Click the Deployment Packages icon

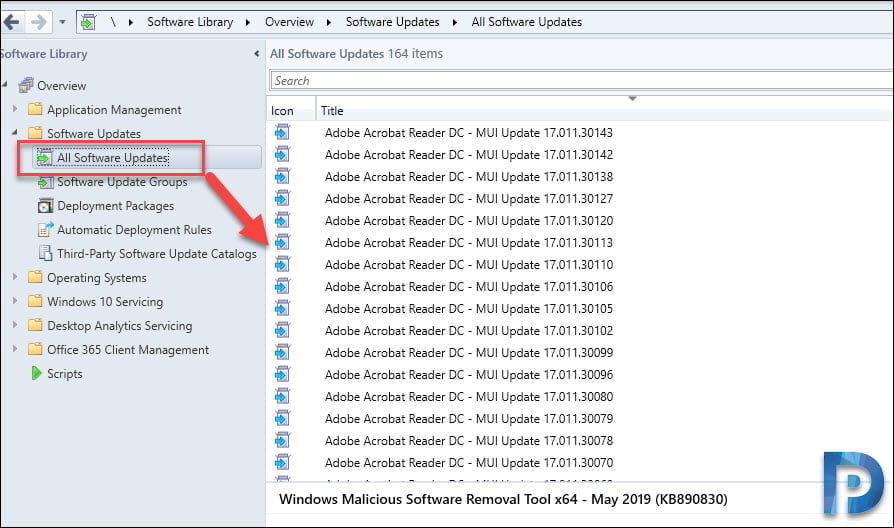coord(45,206)
